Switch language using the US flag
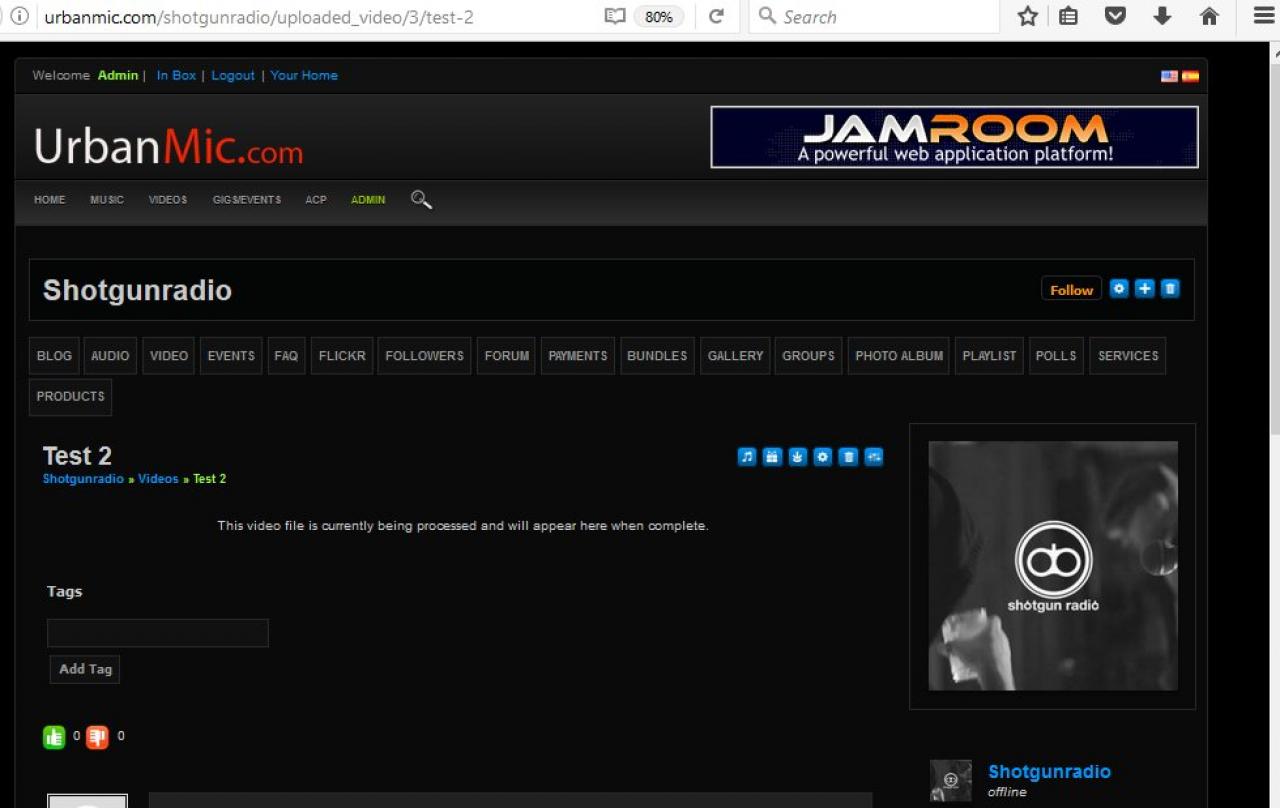Screen dimensions: 1280x808 (1169, 76)
